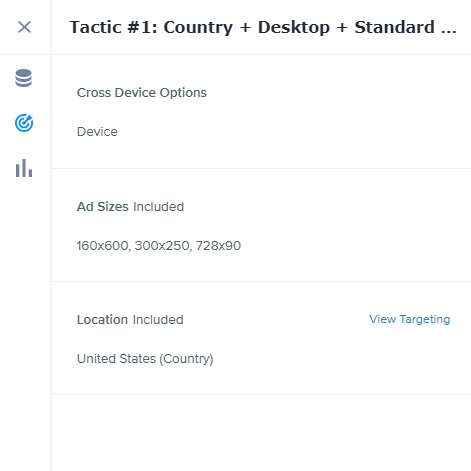Close the tactic details panel

[24, 27]
